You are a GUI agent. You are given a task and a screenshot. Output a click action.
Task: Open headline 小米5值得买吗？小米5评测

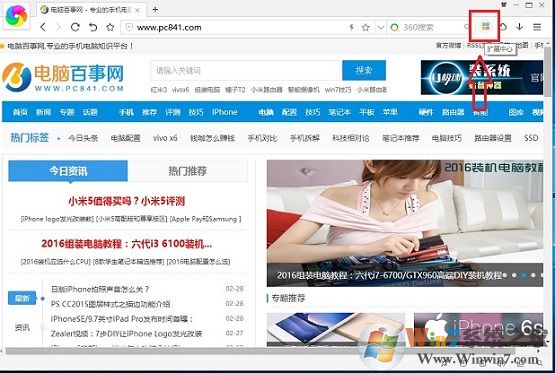coord(127,201)
